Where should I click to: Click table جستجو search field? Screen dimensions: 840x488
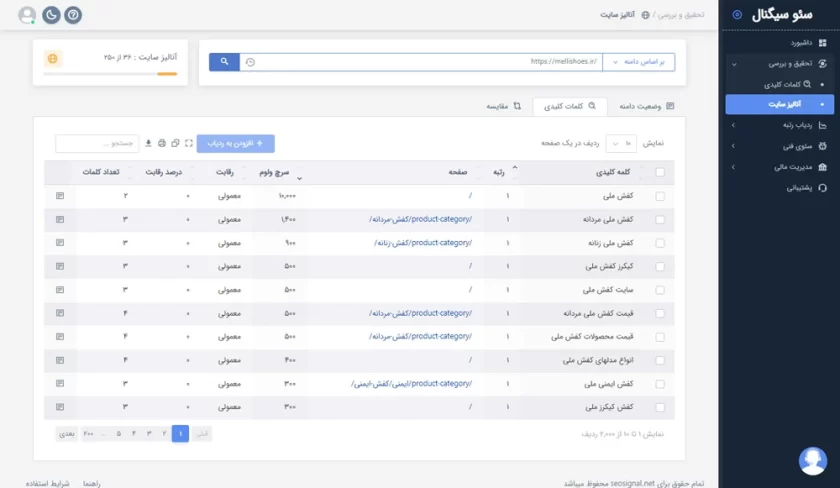coord(97,143)
